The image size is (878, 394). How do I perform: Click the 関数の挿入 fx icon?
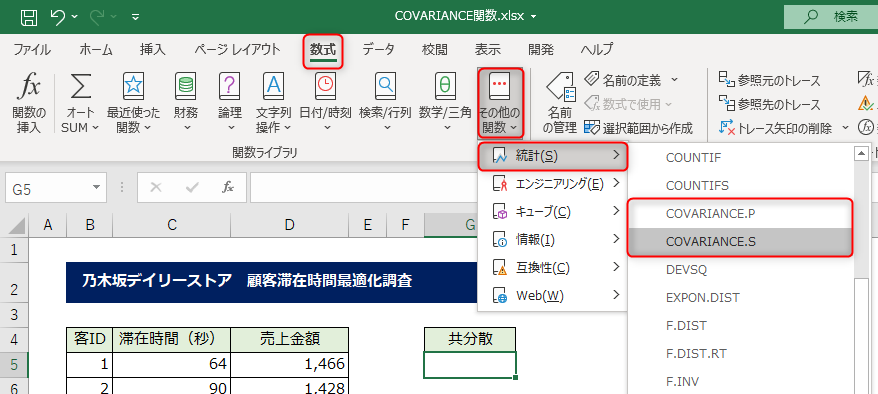[29, 87]
